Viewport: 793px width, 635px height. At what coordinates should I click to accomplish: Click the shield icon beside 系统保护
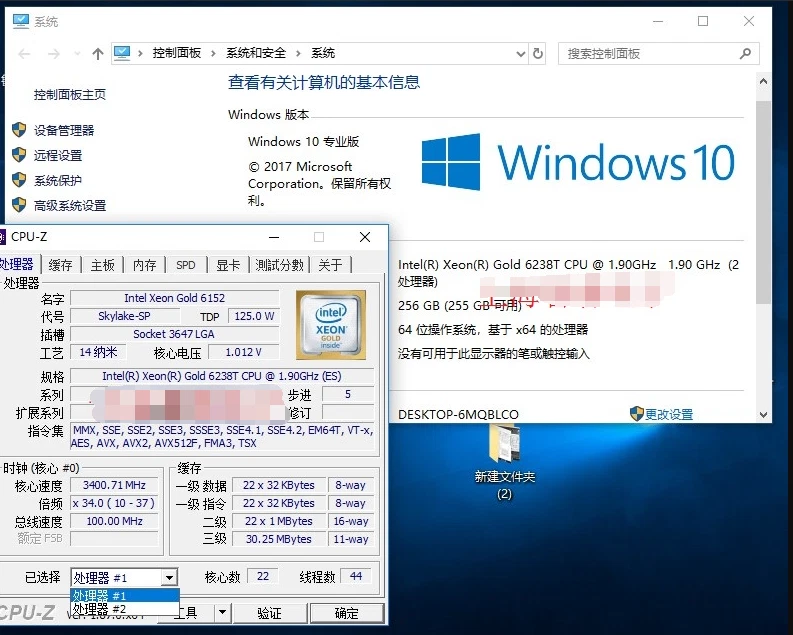19,180
